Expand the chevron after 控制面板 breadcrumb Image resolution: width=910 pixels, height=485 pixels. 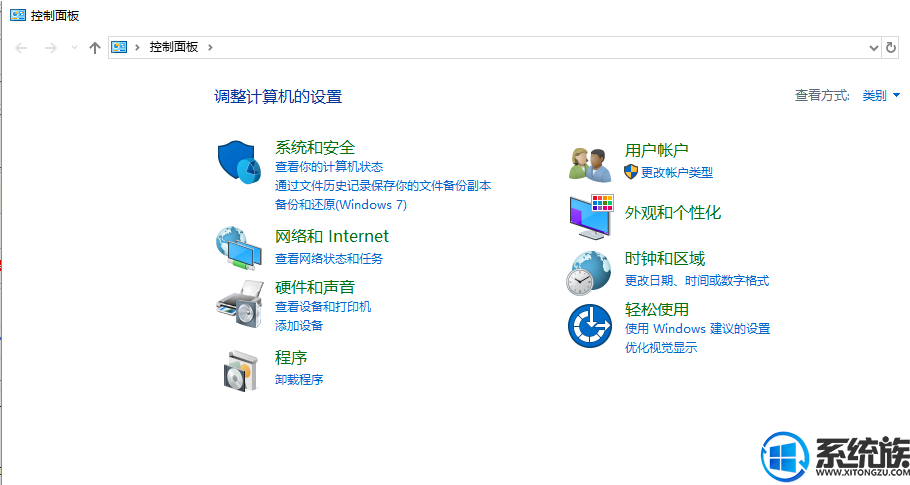point(210,47)
